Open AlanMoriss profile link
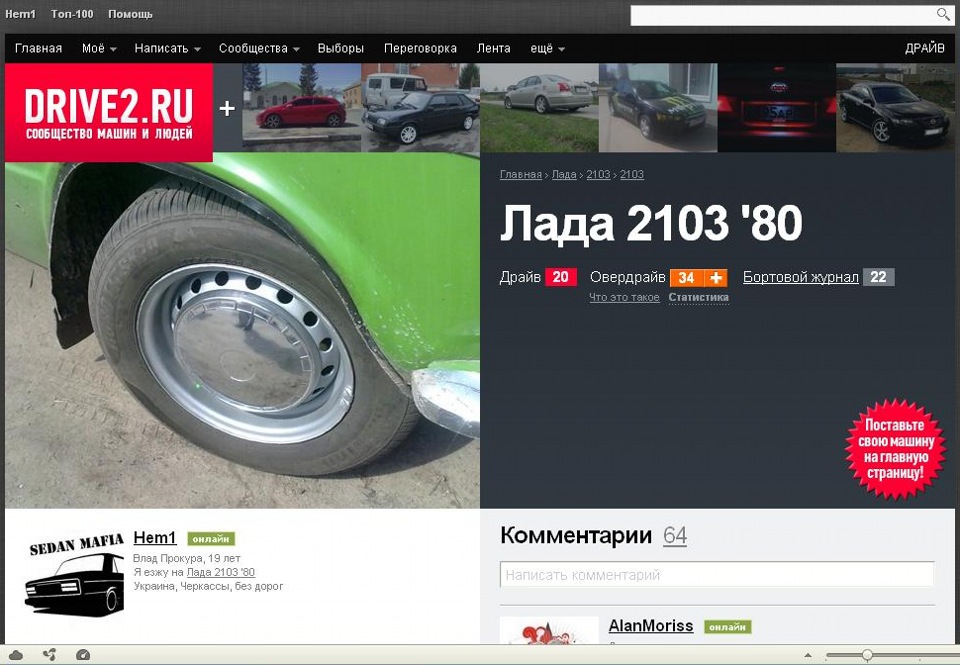 [651, 626]
